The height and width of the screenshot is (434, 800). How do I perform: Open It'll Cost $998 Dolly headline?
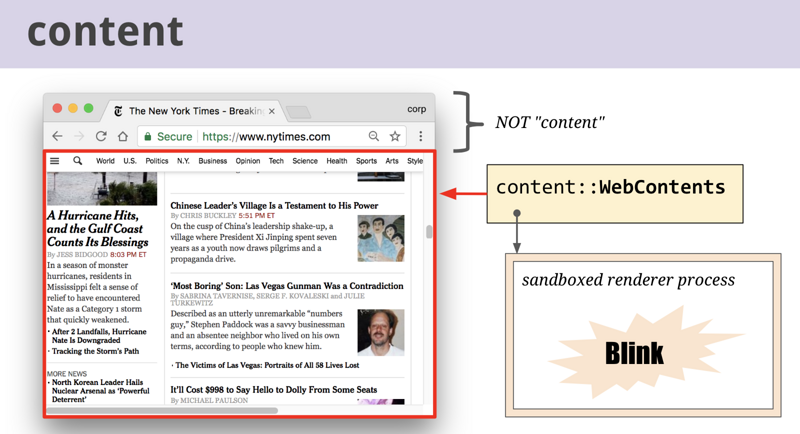coord(273,390)
